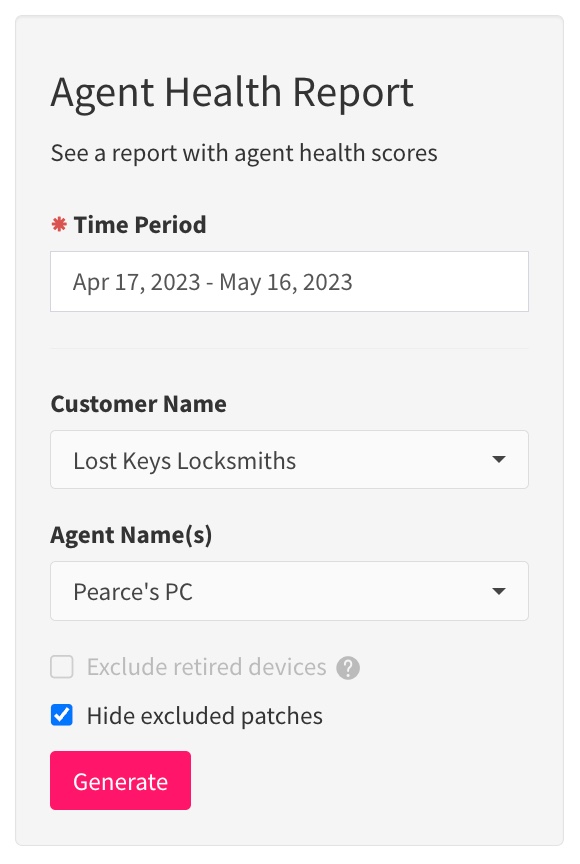580x864 pixels.
Task: Uncheck the Hide excluded patches checkbox
Action: click(x=62, y=715)
